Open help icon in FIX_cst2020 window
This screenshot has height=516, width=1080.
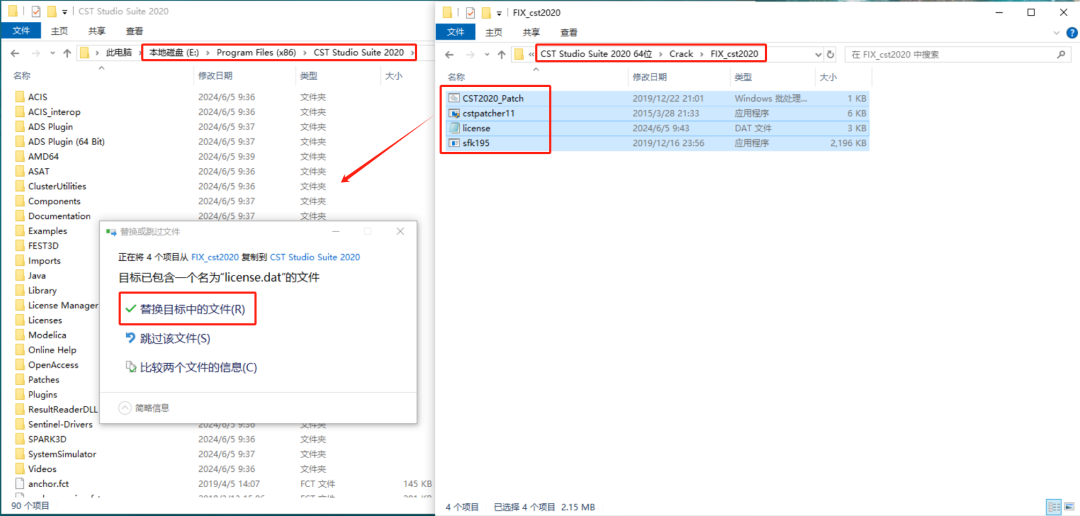1070,32
